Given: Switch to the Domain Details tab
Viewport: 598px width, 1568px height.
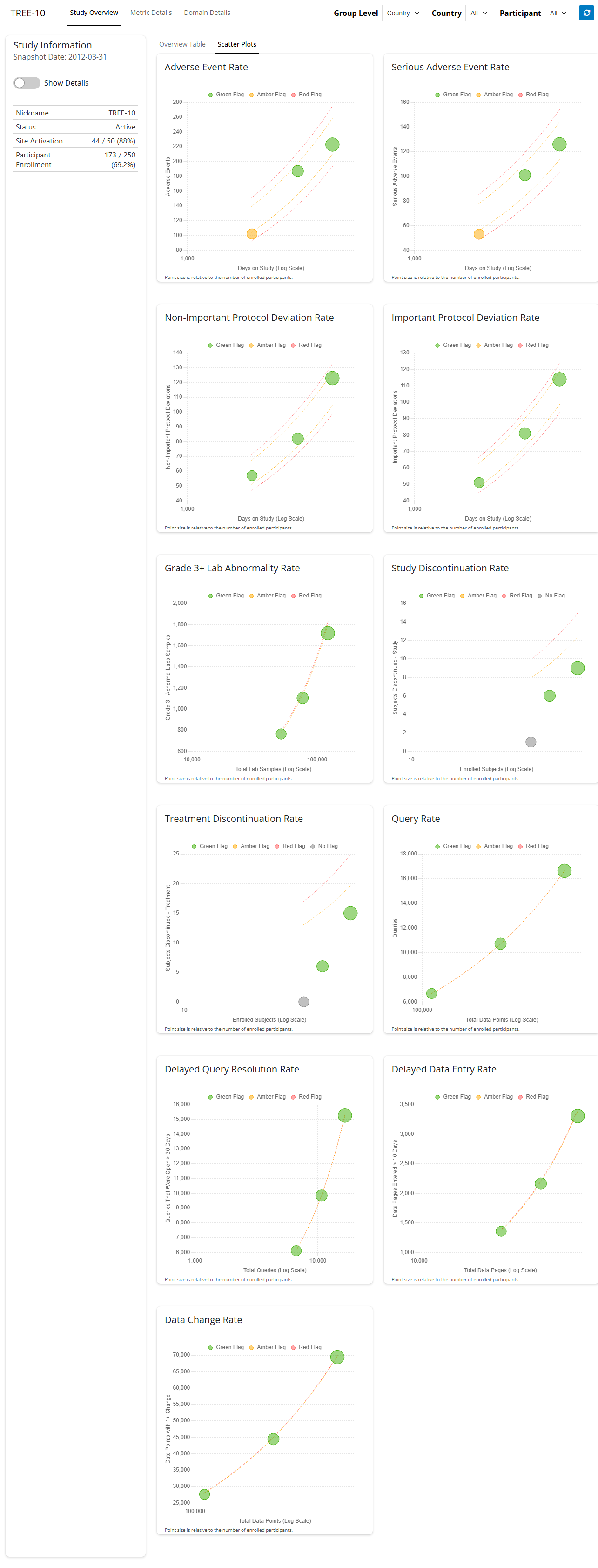Looking at the screenshot, I should [x=207, y=13].
